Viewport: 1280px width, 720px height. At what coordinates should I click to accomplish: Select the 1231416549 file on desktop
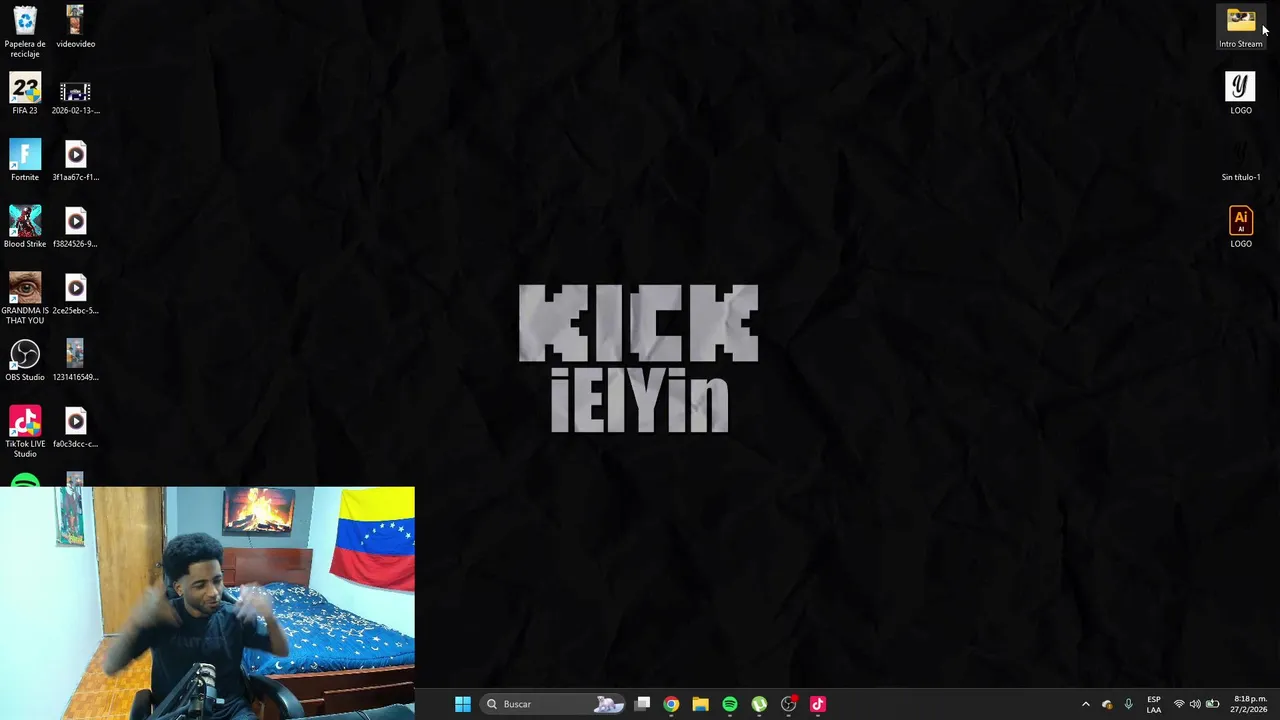tap(75, 360)
